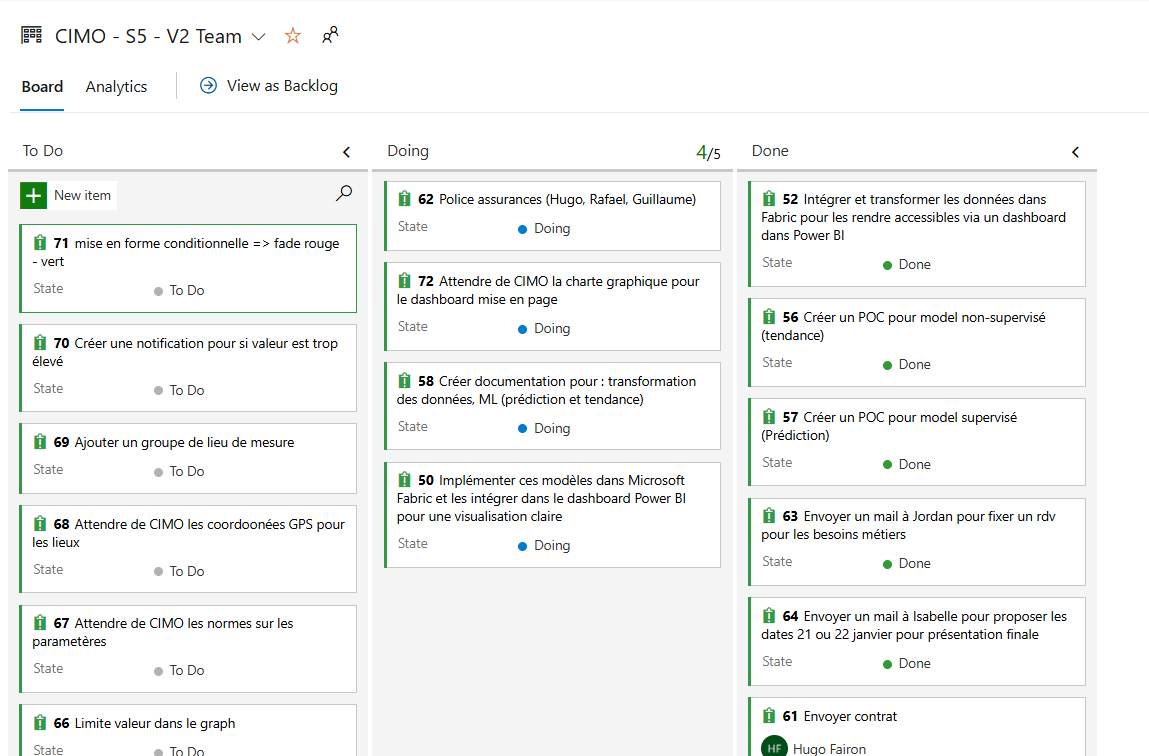Click the blue Doing state dot on card 58

[522, 429]
